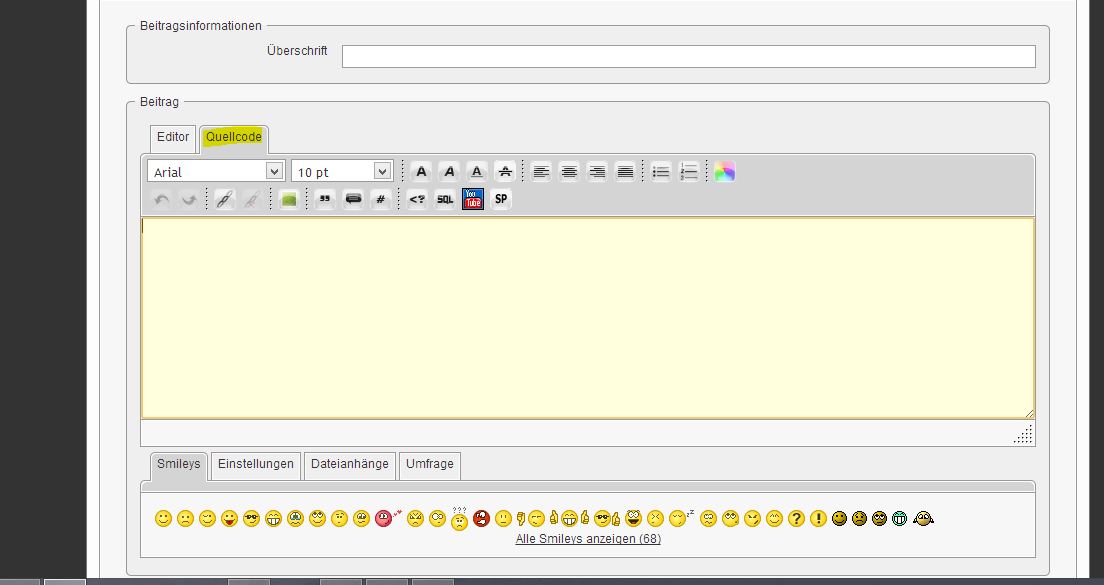Open the Dateianhänge tab
This screenshot has height=585, width=1104.
point(349,464)
